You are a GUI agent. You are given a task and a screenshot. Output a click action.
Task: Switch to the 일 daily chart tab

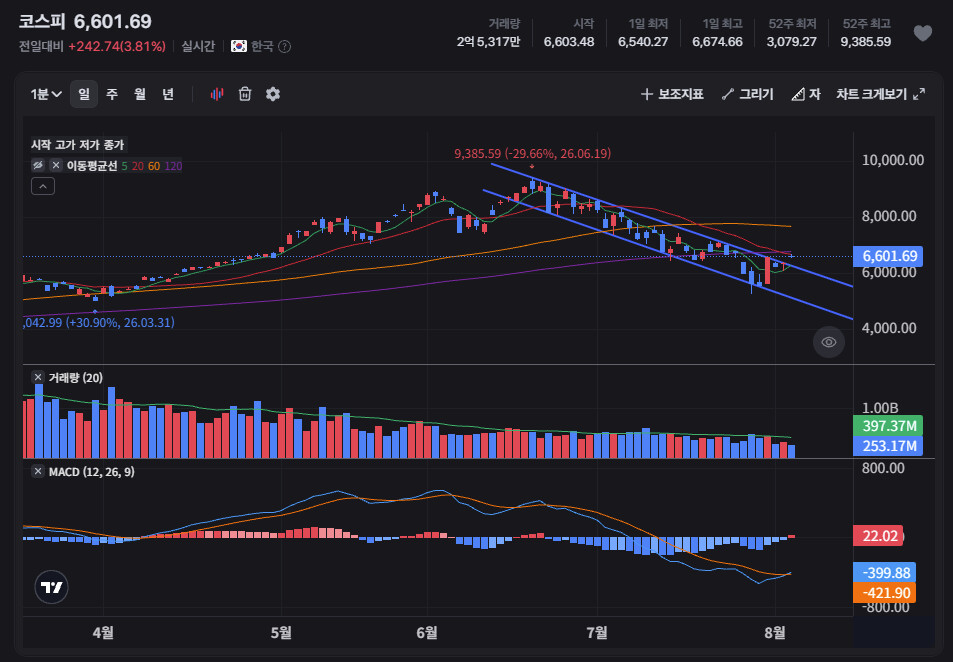pos(84,94)
